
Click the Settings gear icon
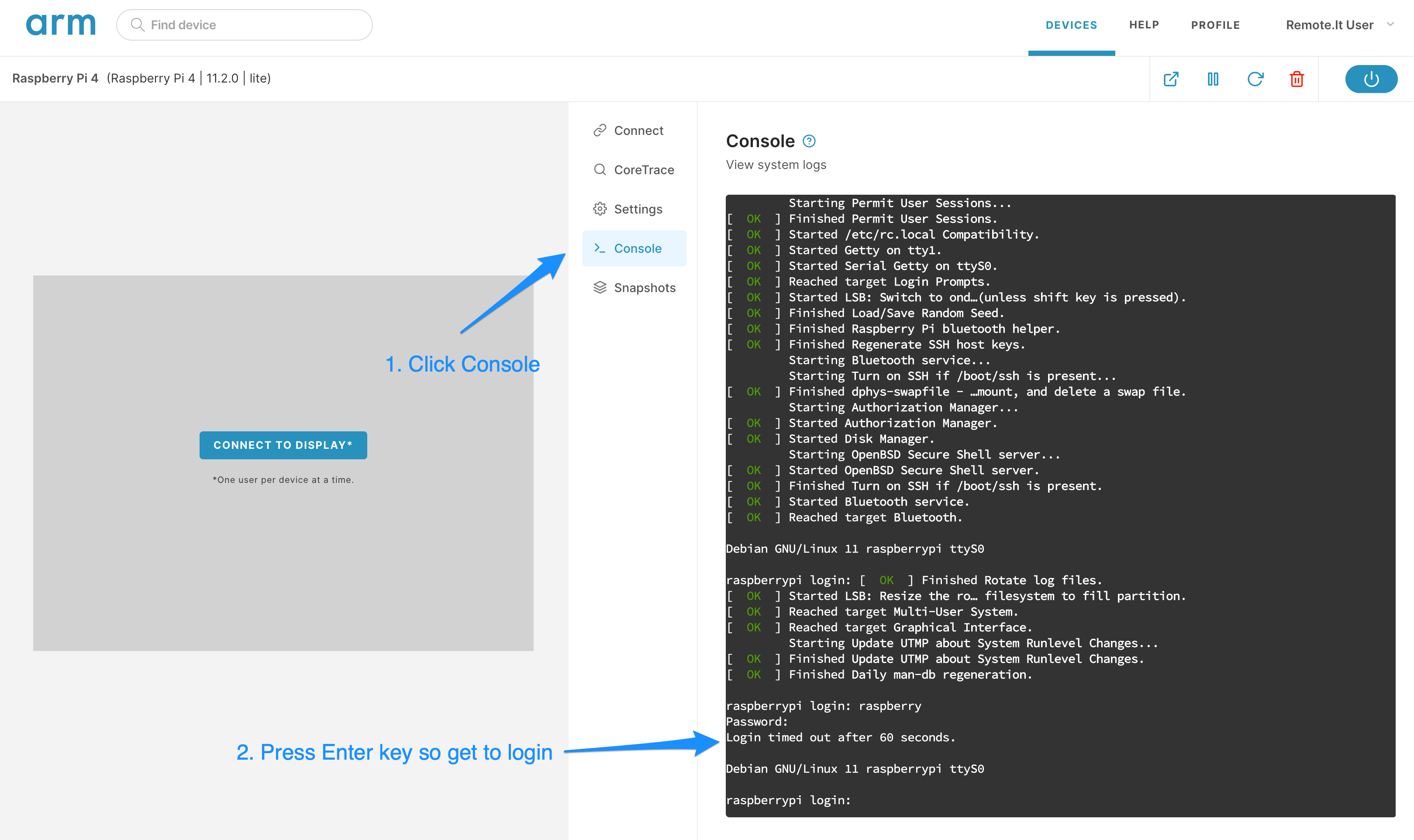[600, 209]
